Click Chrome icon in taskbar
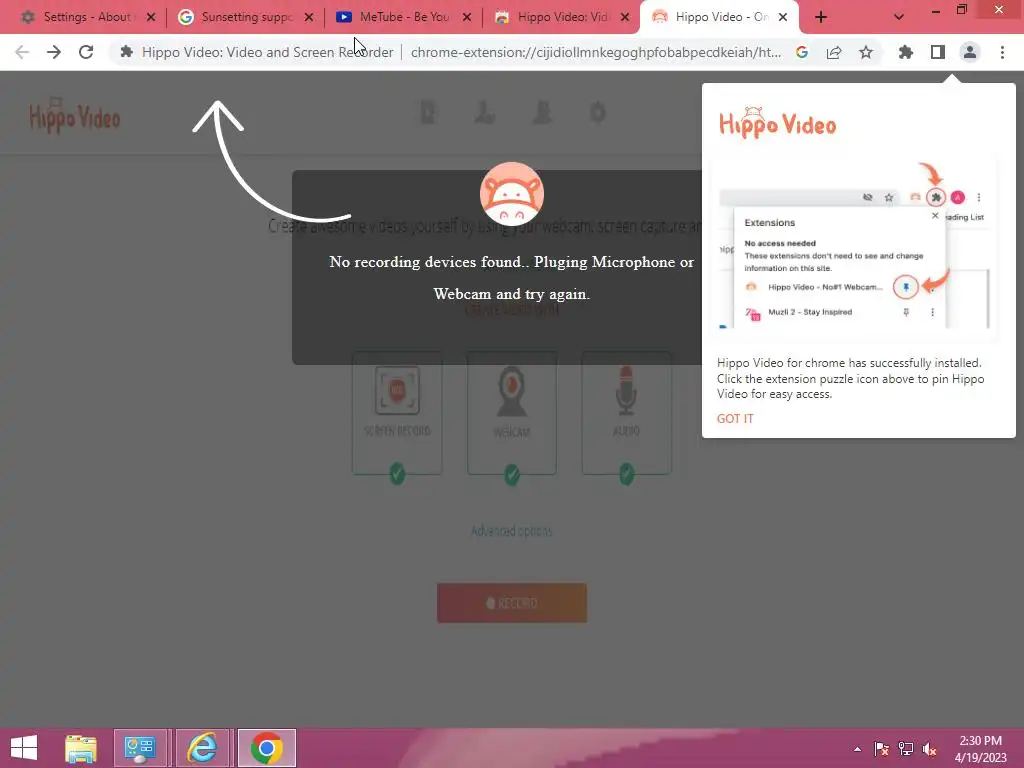This screenshot has height=768, width=1024. point(266,748)
